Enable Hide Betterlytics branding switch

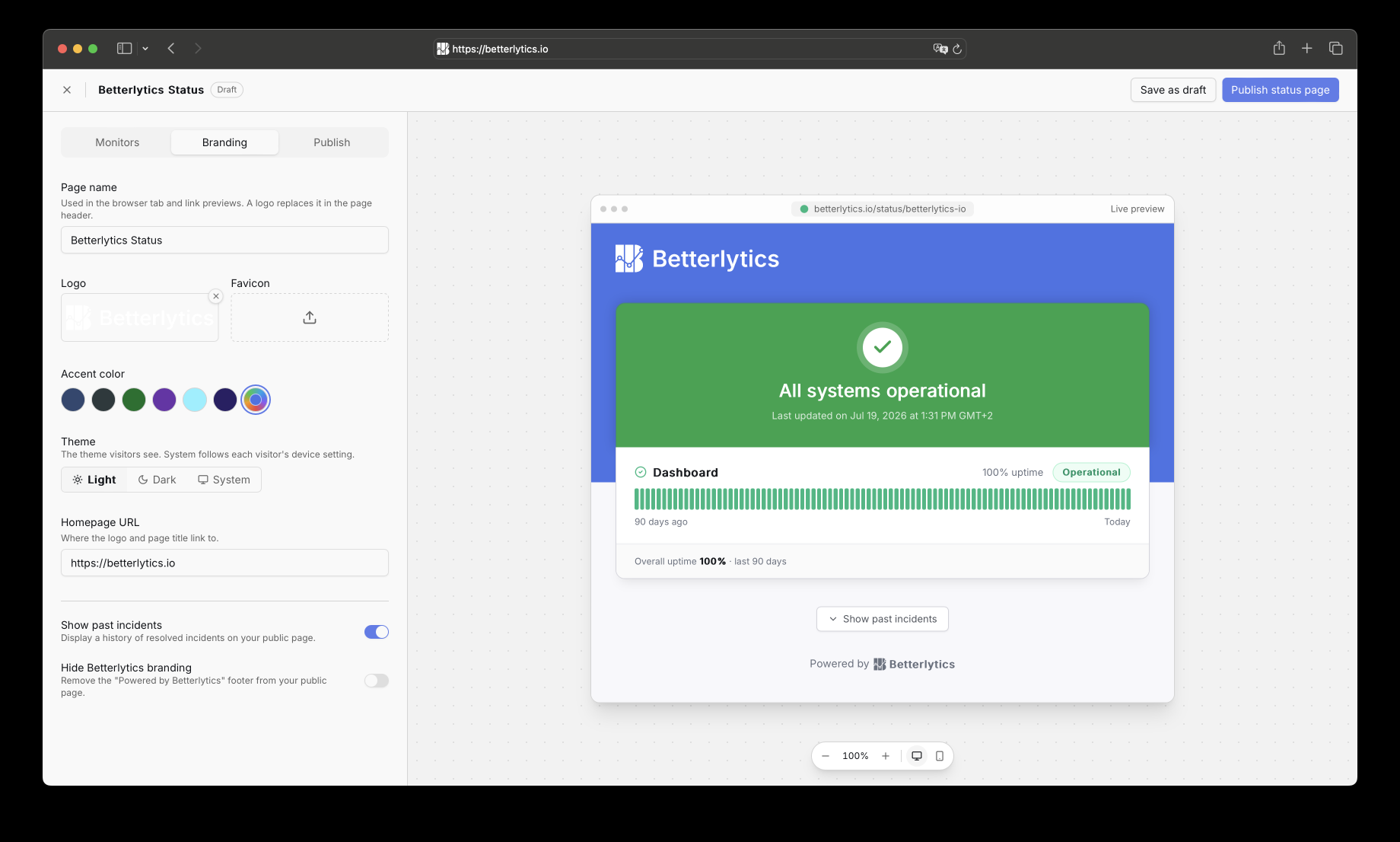377,681
